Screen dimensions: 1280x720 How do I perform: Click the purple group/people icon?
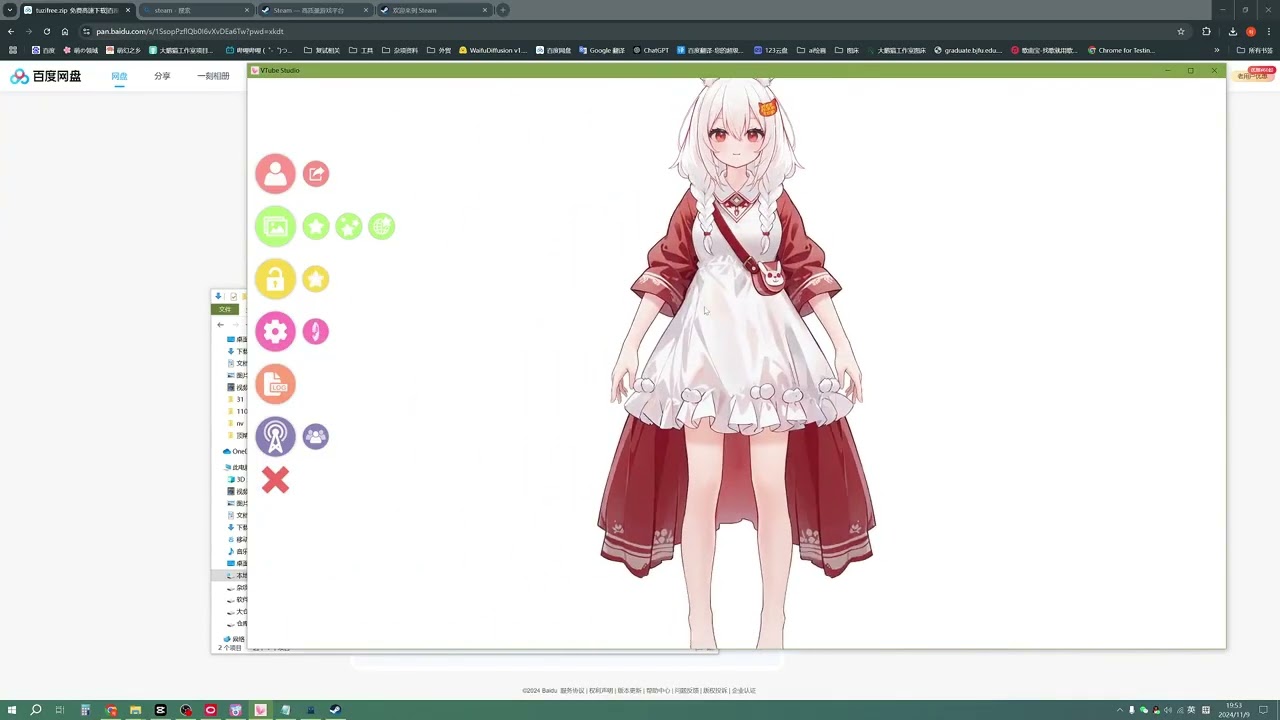[x=316, y=436]
